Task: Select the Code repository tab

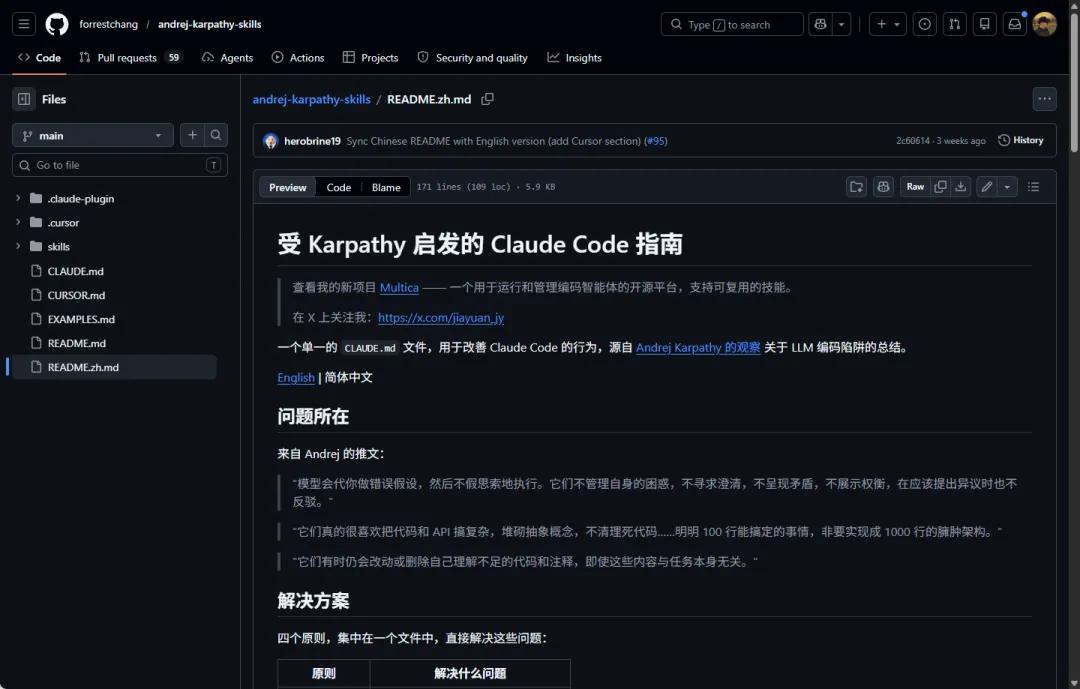Action: coord(40,58)
